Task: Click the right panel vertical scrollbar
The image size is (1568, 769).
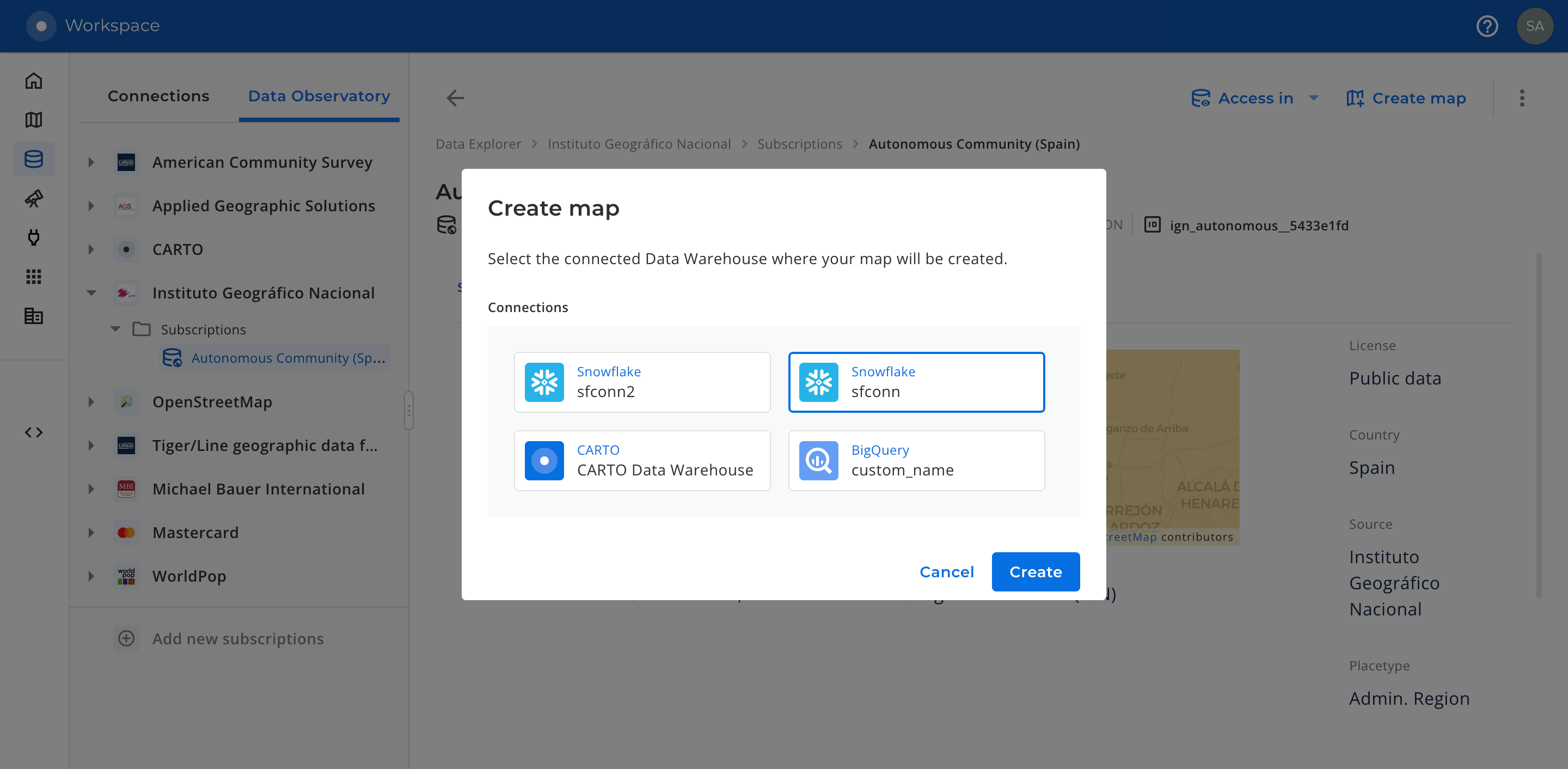Action: click(x=1539, y=426)
